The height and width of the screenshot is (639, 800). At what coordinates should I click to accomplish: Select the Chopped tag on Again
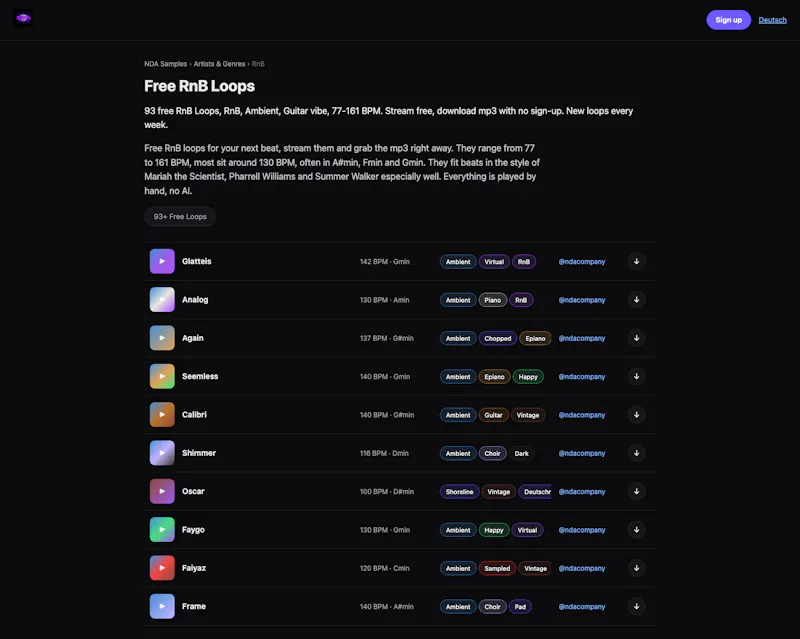tap(497, 338)
